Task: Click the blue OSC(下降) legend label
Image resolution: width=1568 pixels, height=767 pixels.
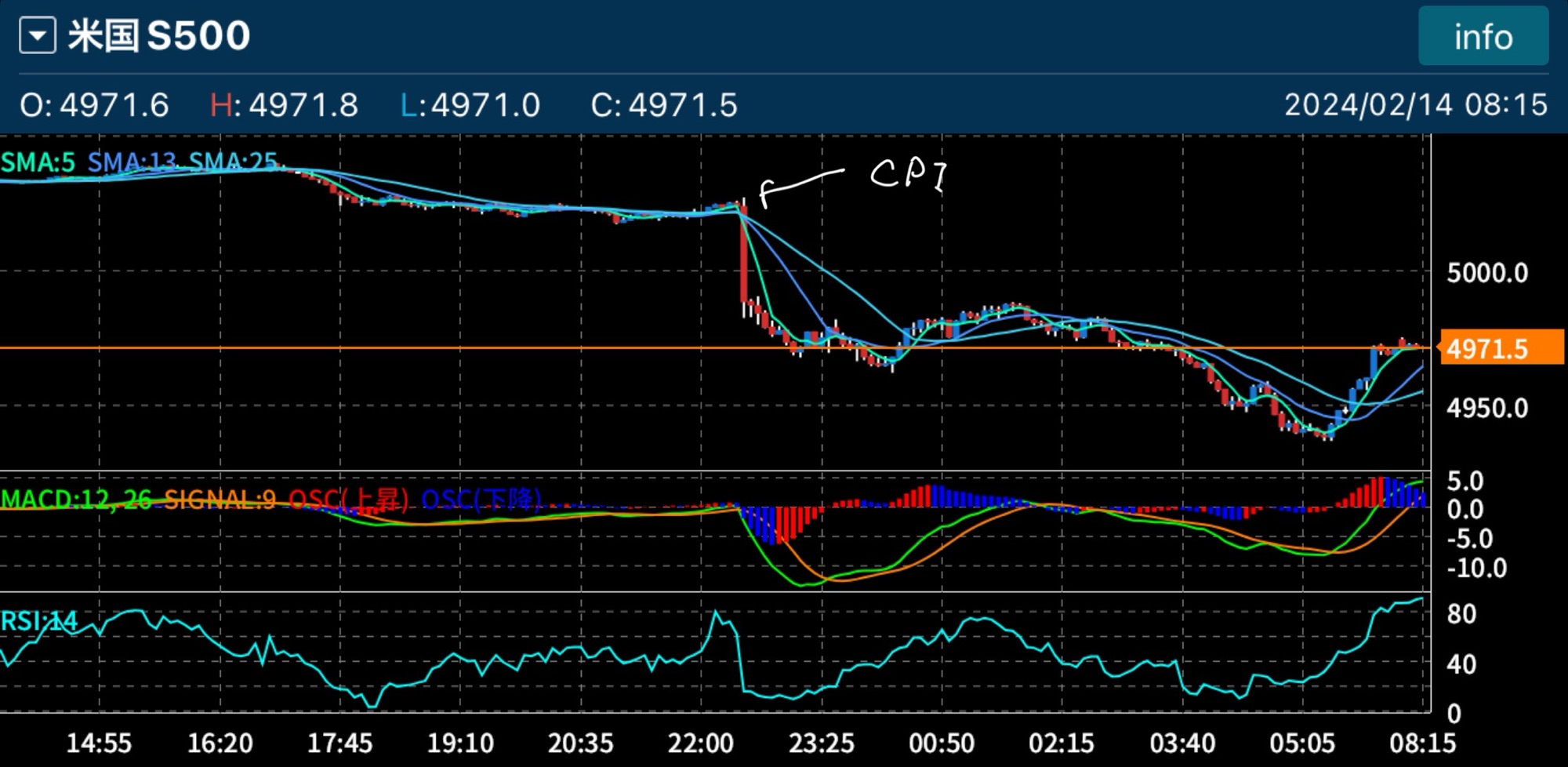Action: pos(481,499)
